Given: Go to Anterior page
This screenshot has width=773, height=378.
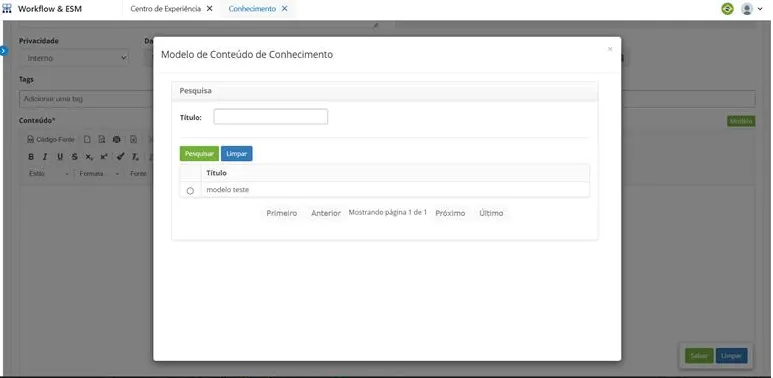Looking at the screenshot, I should pyautogui.click(x=326, y=213).
